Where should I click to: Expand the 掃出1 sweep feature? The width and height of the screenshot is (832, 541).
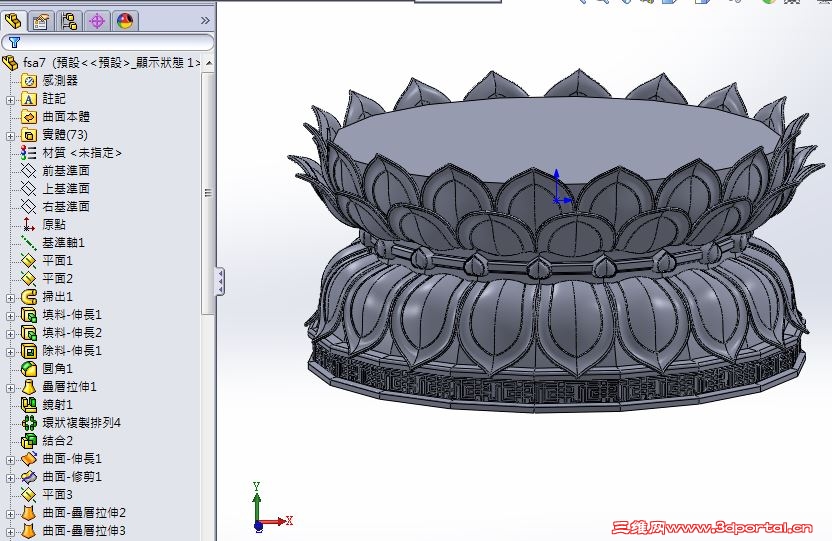10,298
